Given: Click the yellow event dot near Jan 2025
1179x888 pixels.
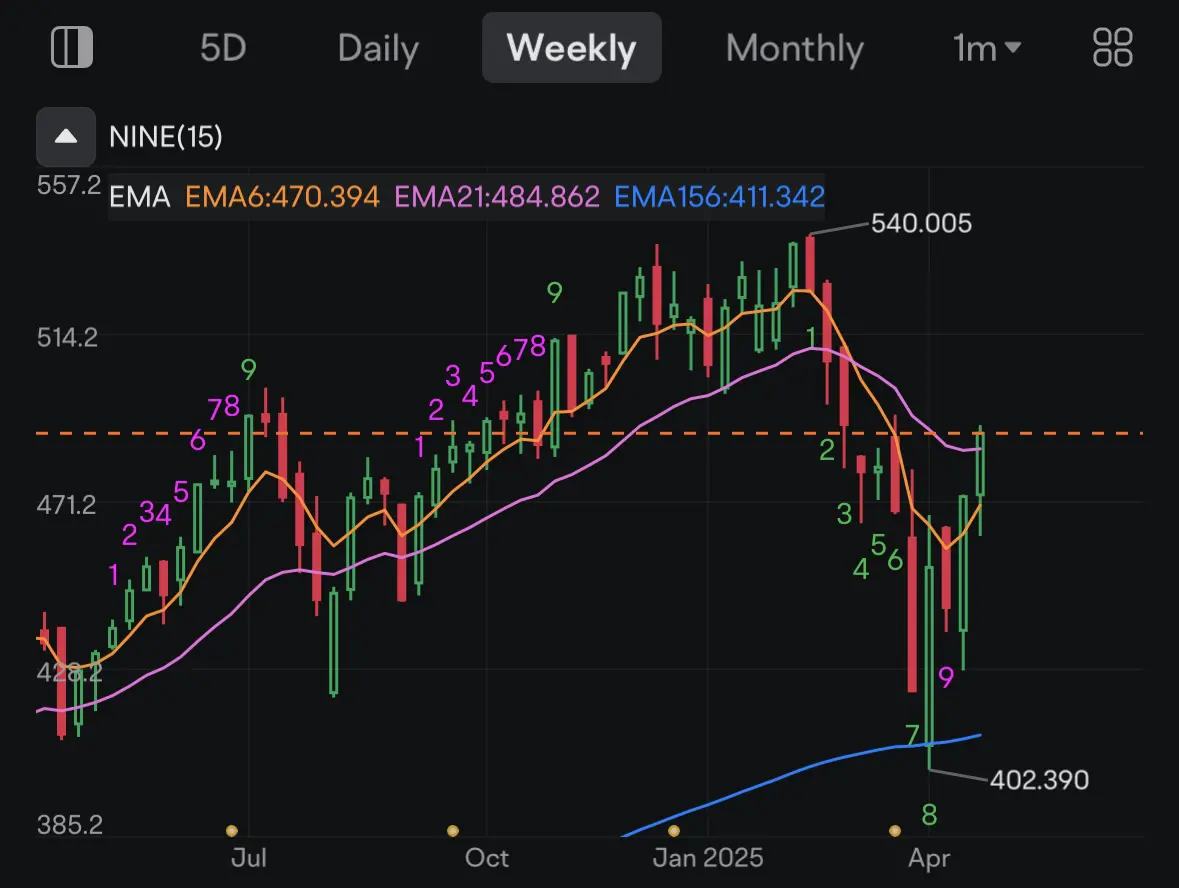Looking at the screenshot, I should pyautogui.click(x=674, y=831).
